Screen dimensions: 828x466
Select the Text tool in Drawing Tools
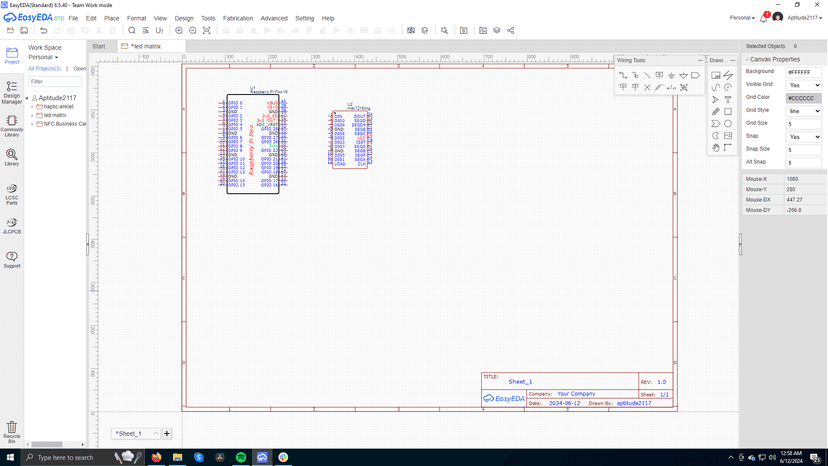(x=728, y=100)
